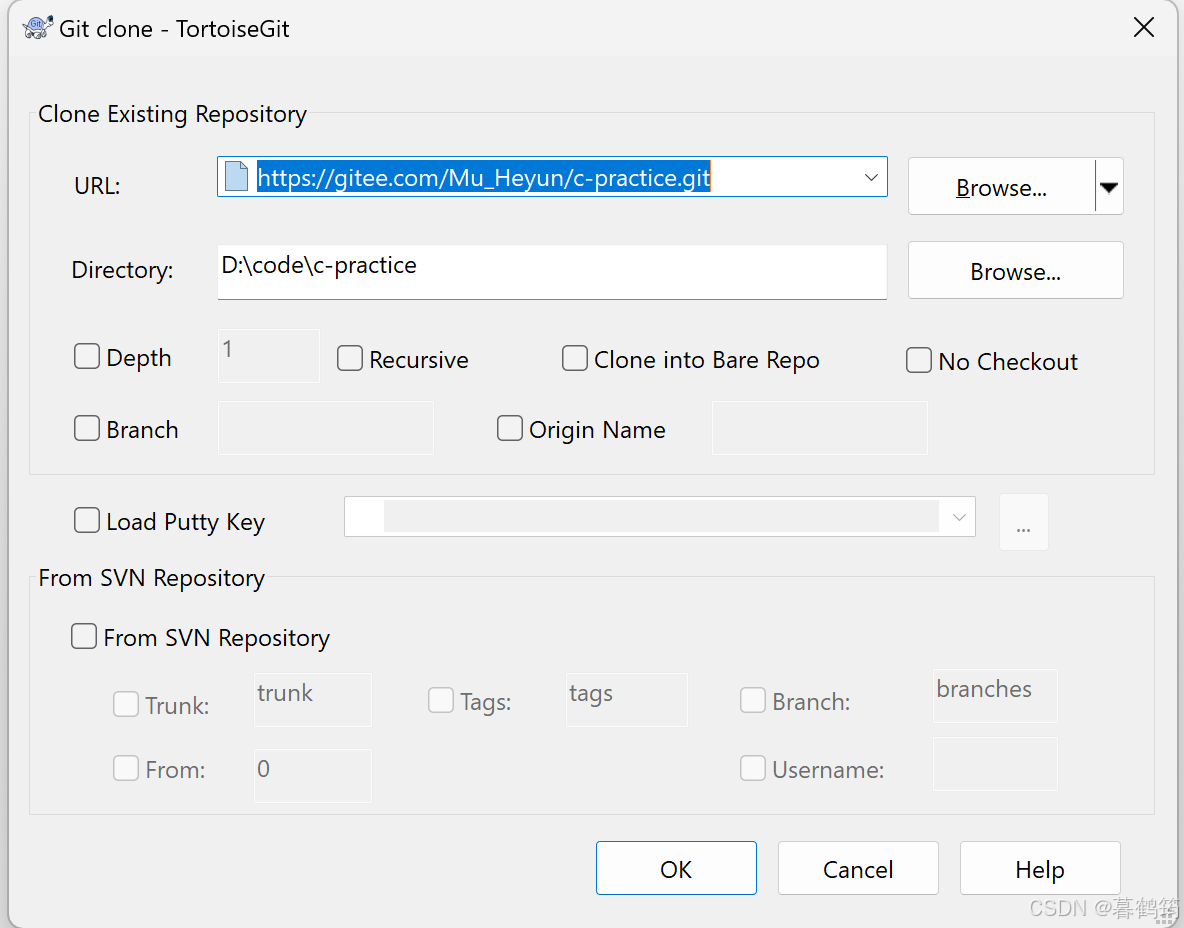Check the Branch option under Depth
The width and height of the screenshot is (1184, 928).
pos(87,428)
